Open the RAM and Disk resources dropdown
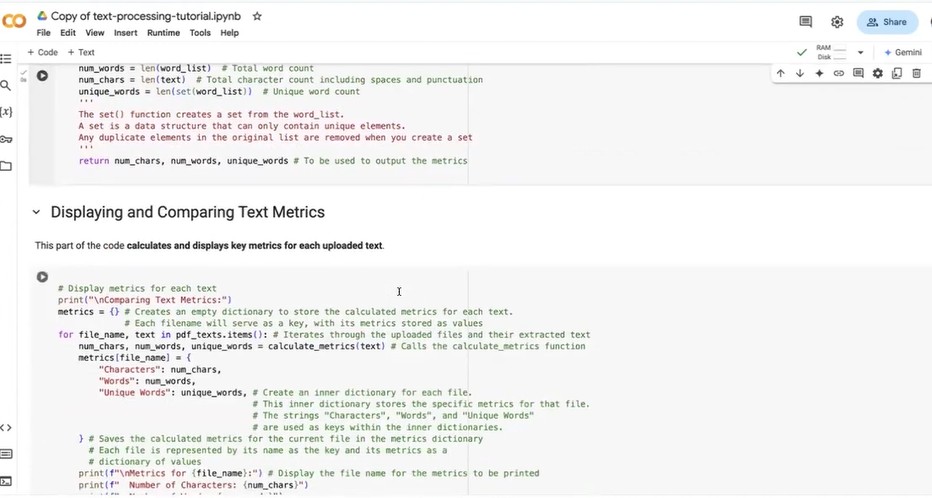The image size is (932, 498). pos(860,52)
